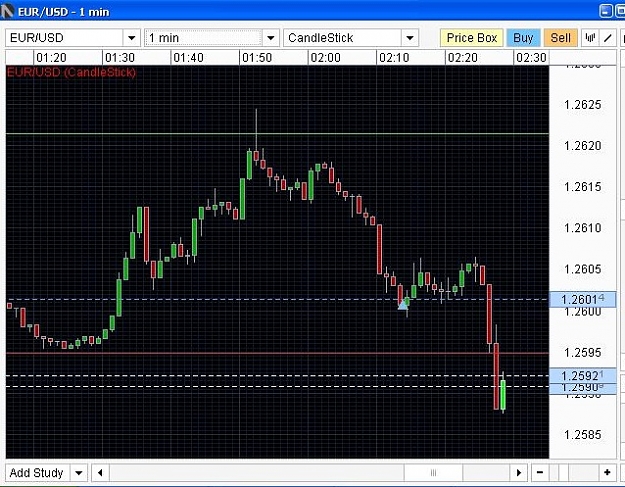Click the Sell button
This screenshot has width=625, height=487.
coord(560,38)
